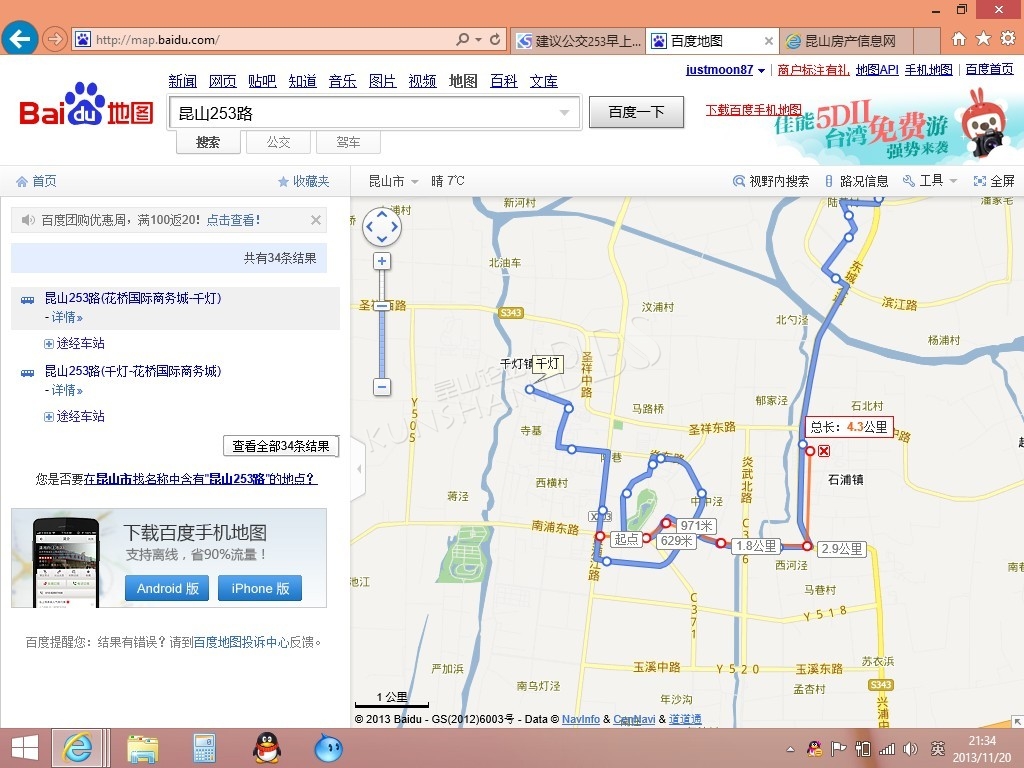The image size is (1024, 768).
Task: Click the bus icon for 千灯-花桥国际商务城 route
Action: point(27,373)
